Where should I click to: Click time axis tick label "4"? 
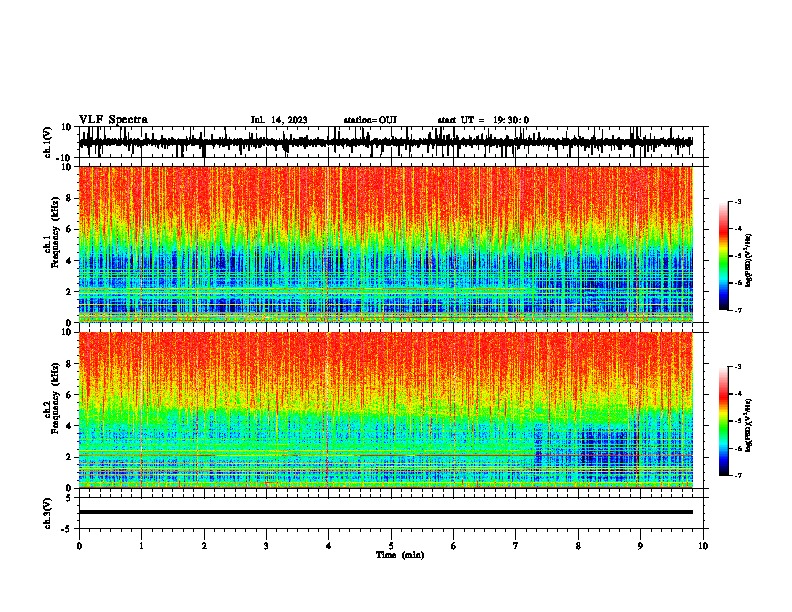(x=329, y=546)
